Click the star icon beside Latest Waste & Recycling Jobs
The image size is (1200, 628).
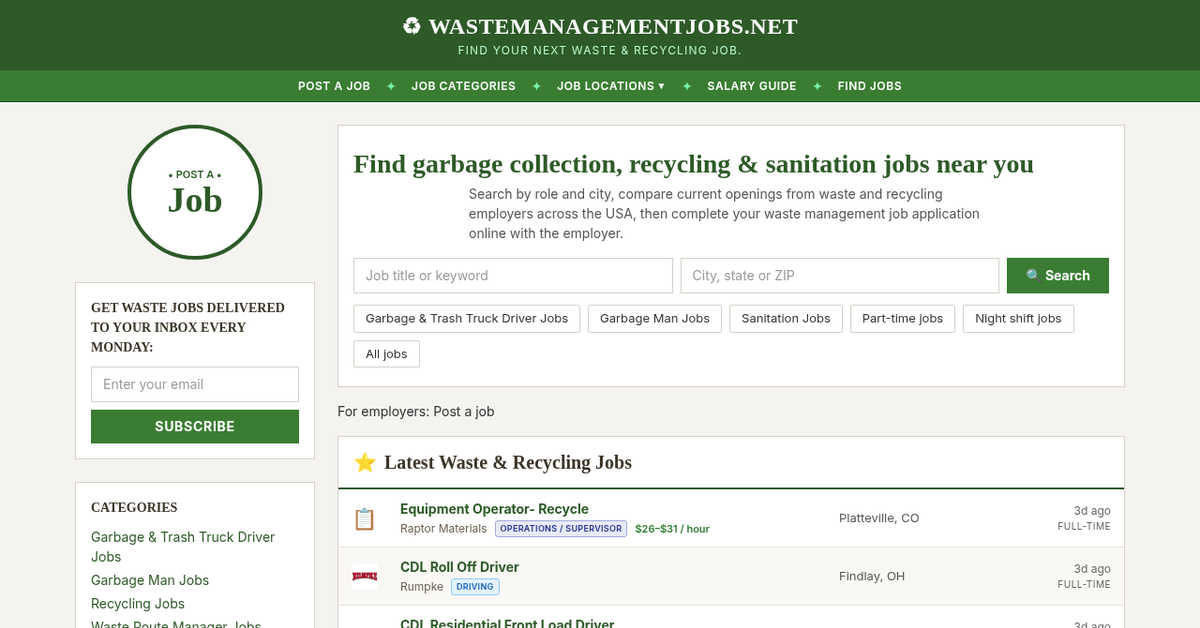(365, 462)
